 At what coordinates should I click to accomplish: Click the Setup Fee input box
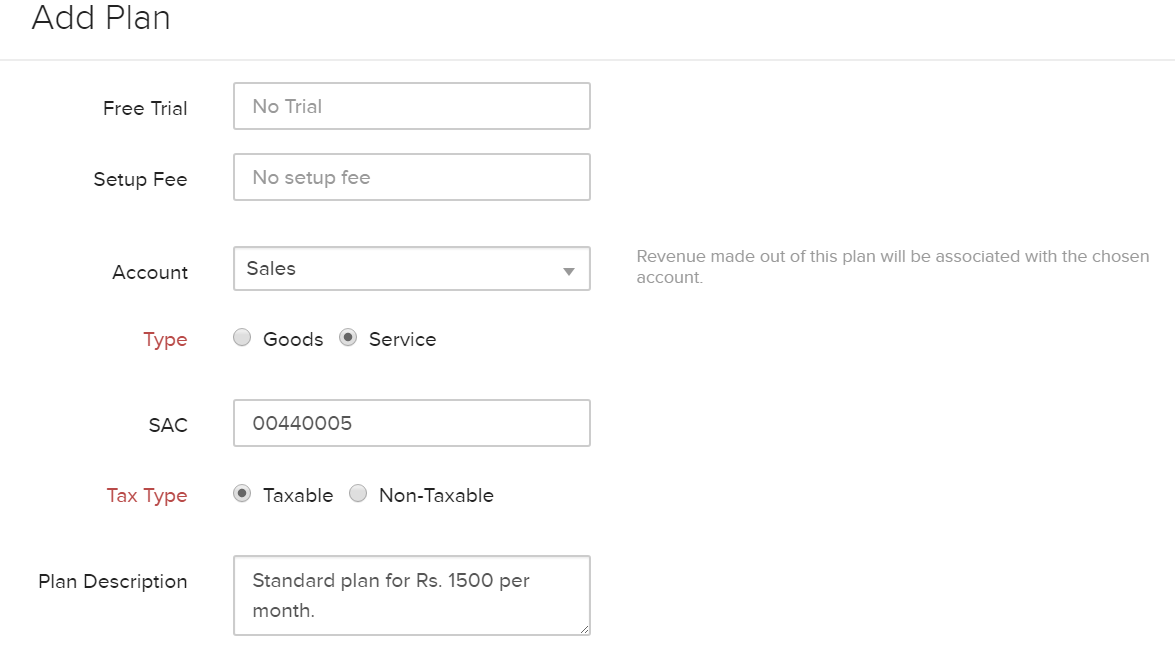(411, 176)
